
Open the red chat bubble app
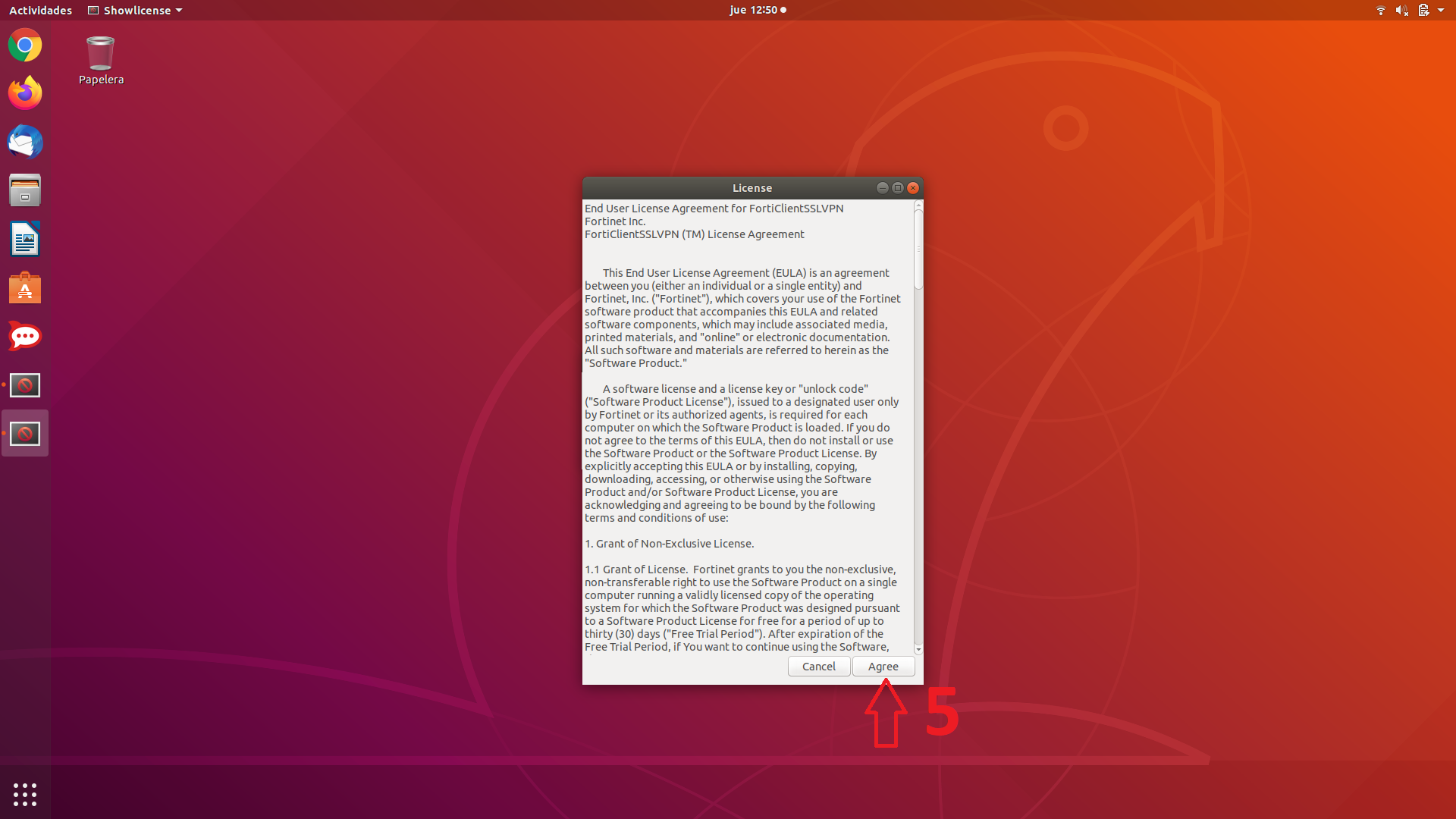[x=25, y=336]
